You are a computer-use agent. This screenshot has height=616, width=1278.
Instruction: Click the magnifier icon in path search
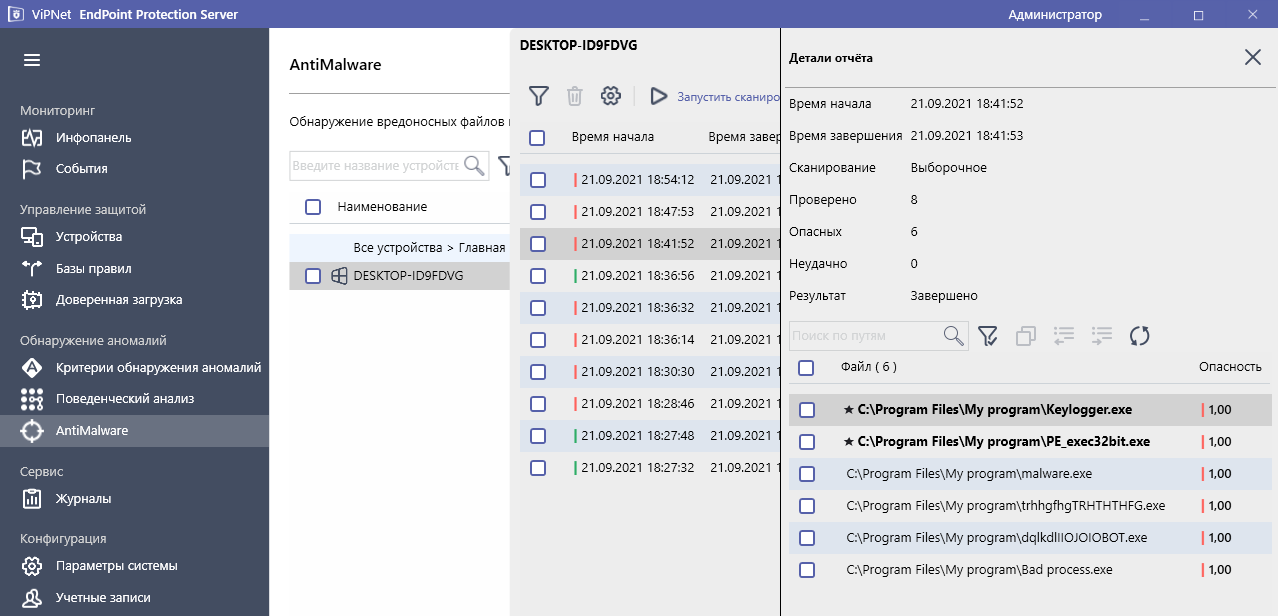coord(955,336)
